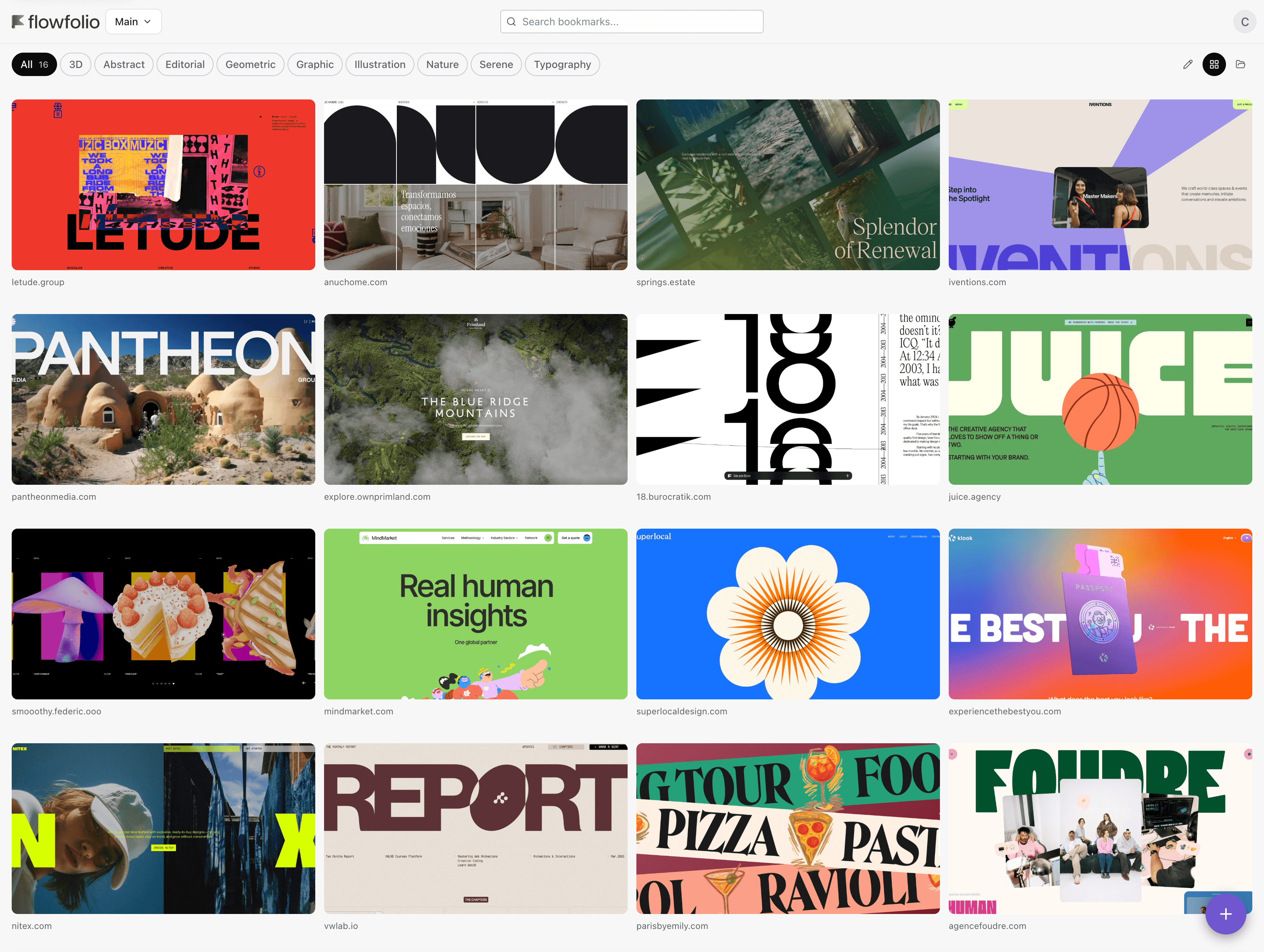The height and width of the screenshot is (952, 1264).
Task: Select the Illustration filter tab
Action: click(x=379, y=64)
